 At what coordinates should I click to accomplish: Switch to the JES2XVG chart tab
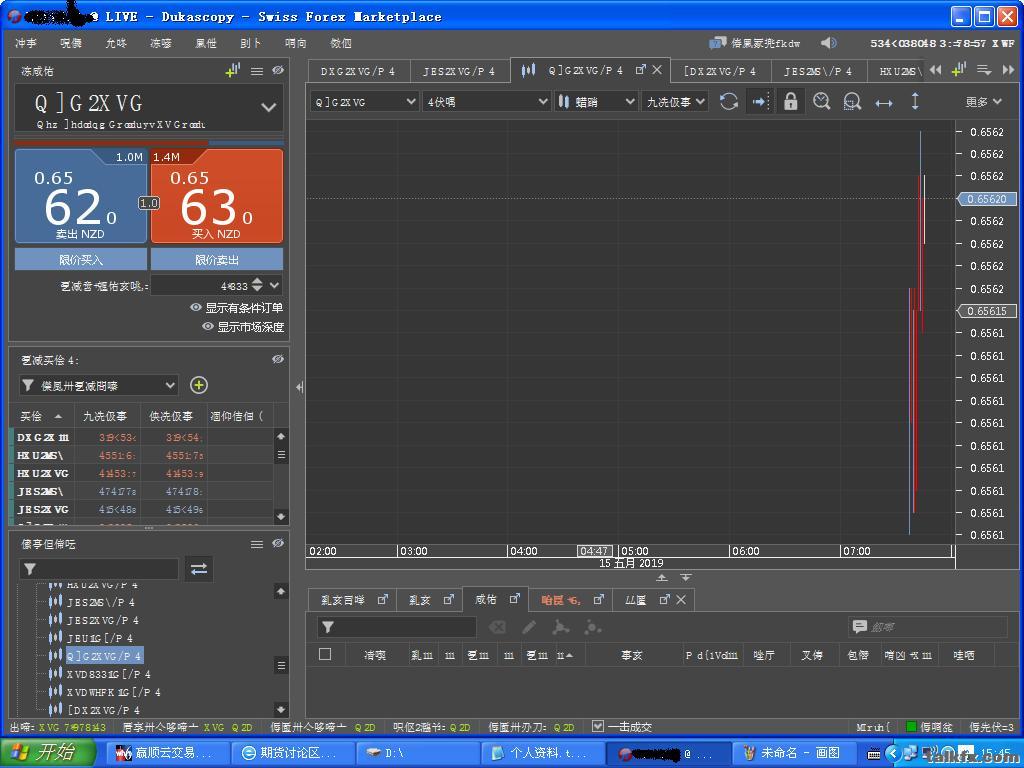click(x=458, y=71)
